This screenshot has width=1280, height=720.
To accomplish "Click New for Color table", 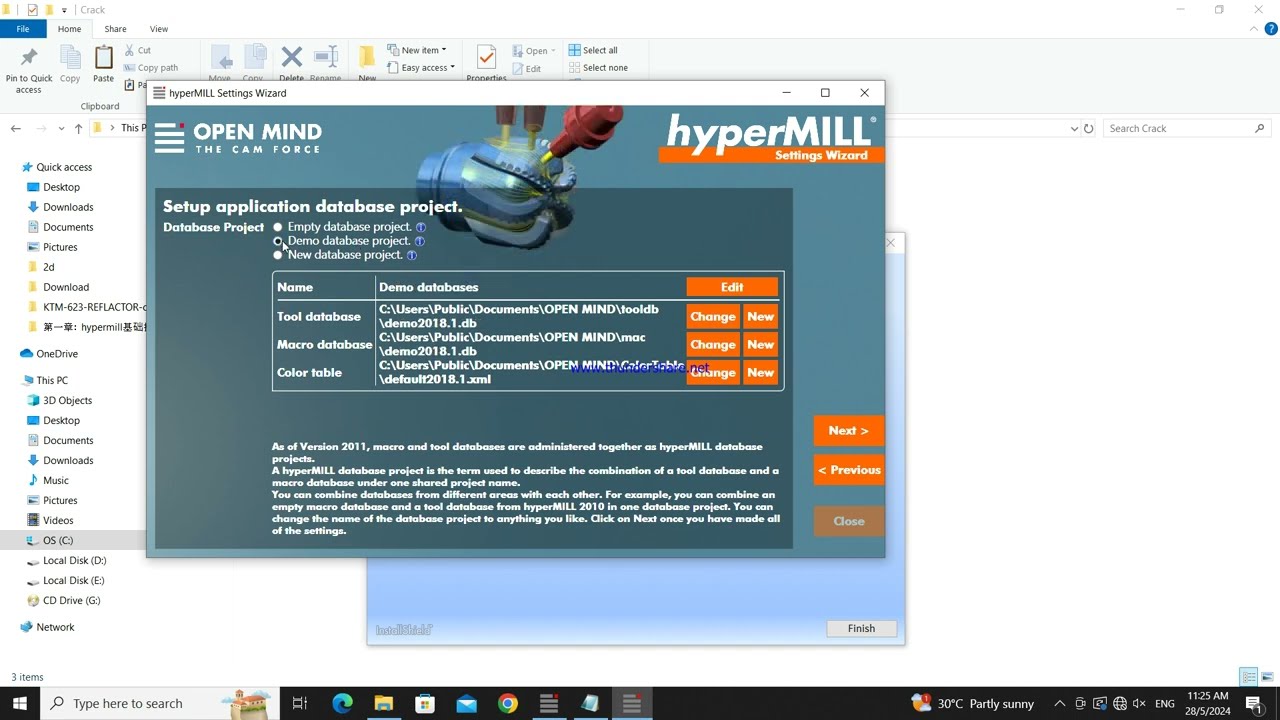I will point(761,372).
